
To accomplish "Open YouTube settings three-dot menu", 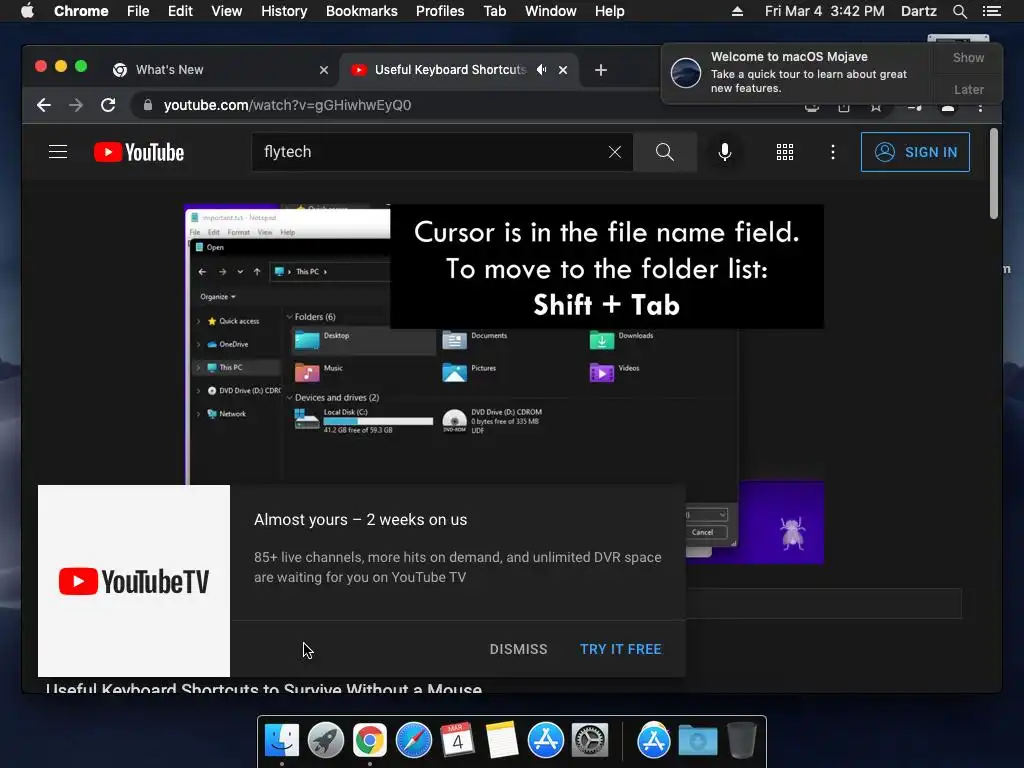I will 833,152.
